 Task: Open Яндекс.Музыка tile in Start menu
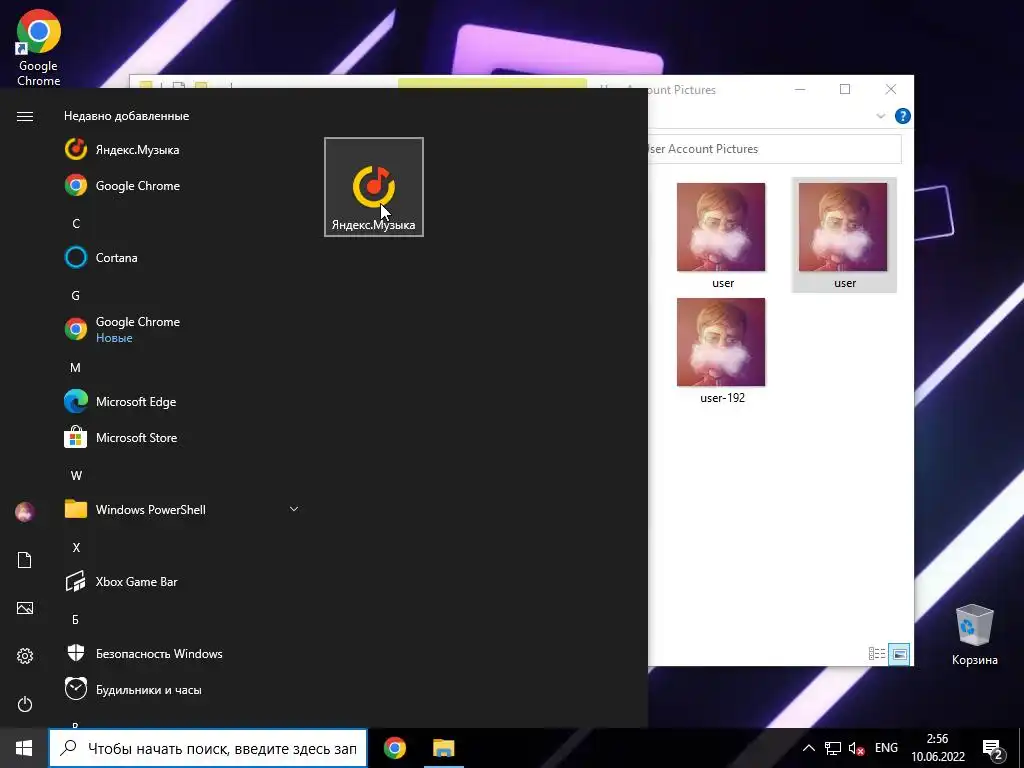coord(374,187)
